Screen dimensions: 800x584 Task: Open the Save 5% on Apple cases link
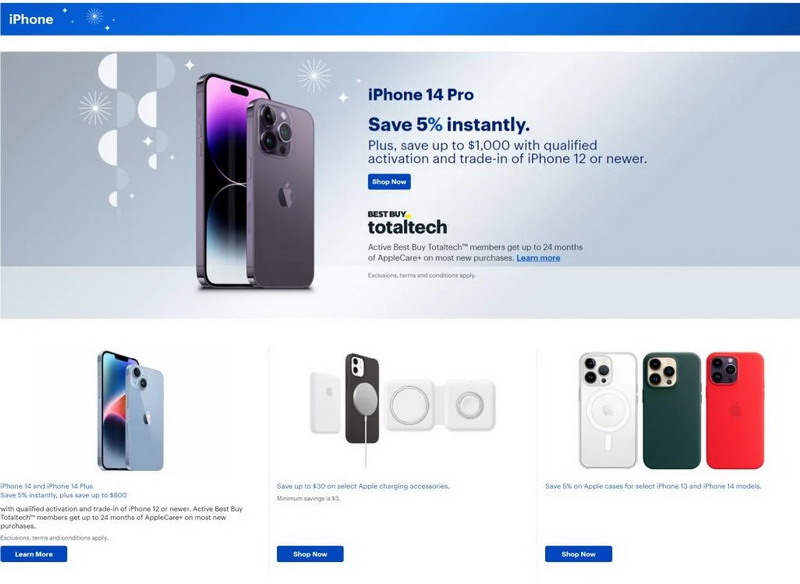point(652,486)
